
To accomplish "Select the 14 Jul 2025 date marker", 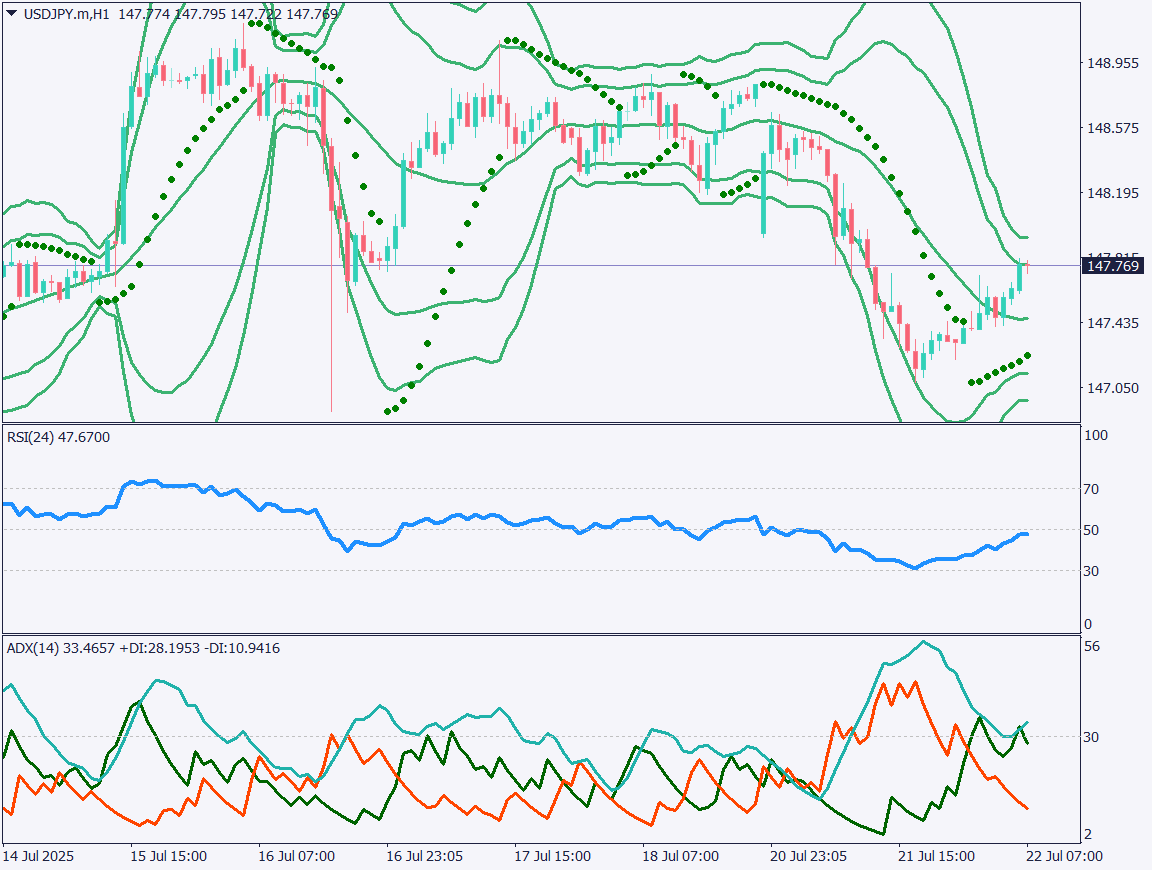I will [38, 857].
